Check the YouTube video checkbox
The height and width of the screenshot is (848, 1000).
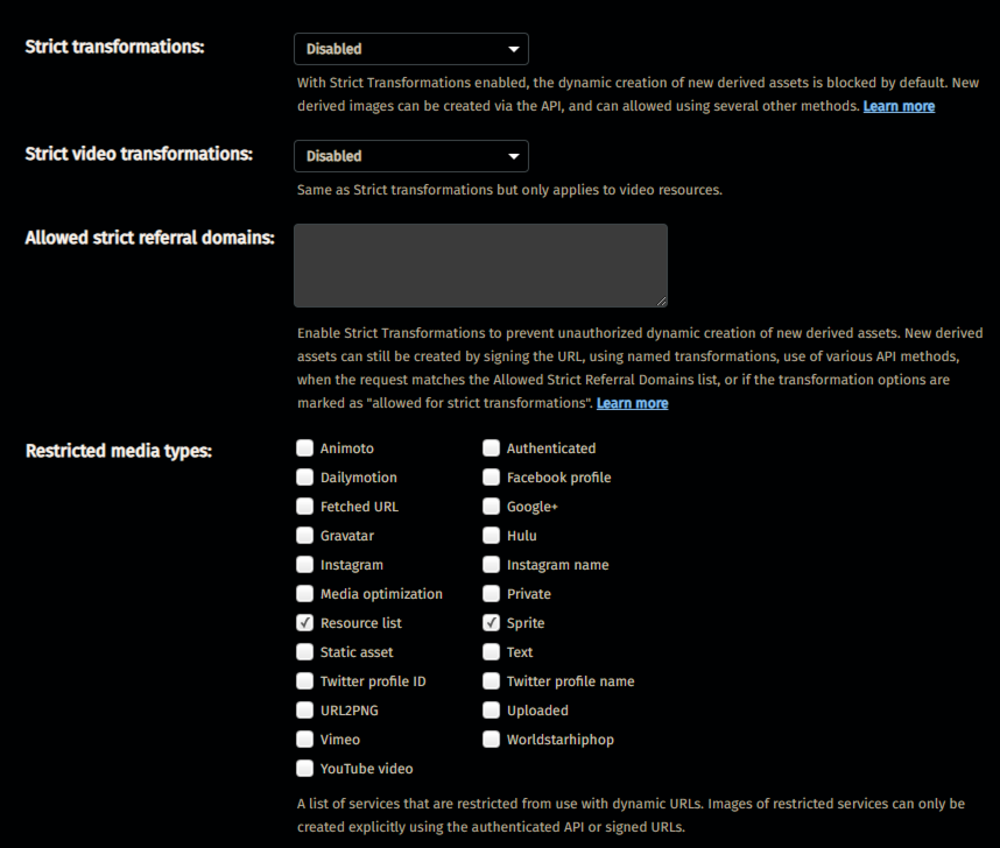click(x=305, y=768)
